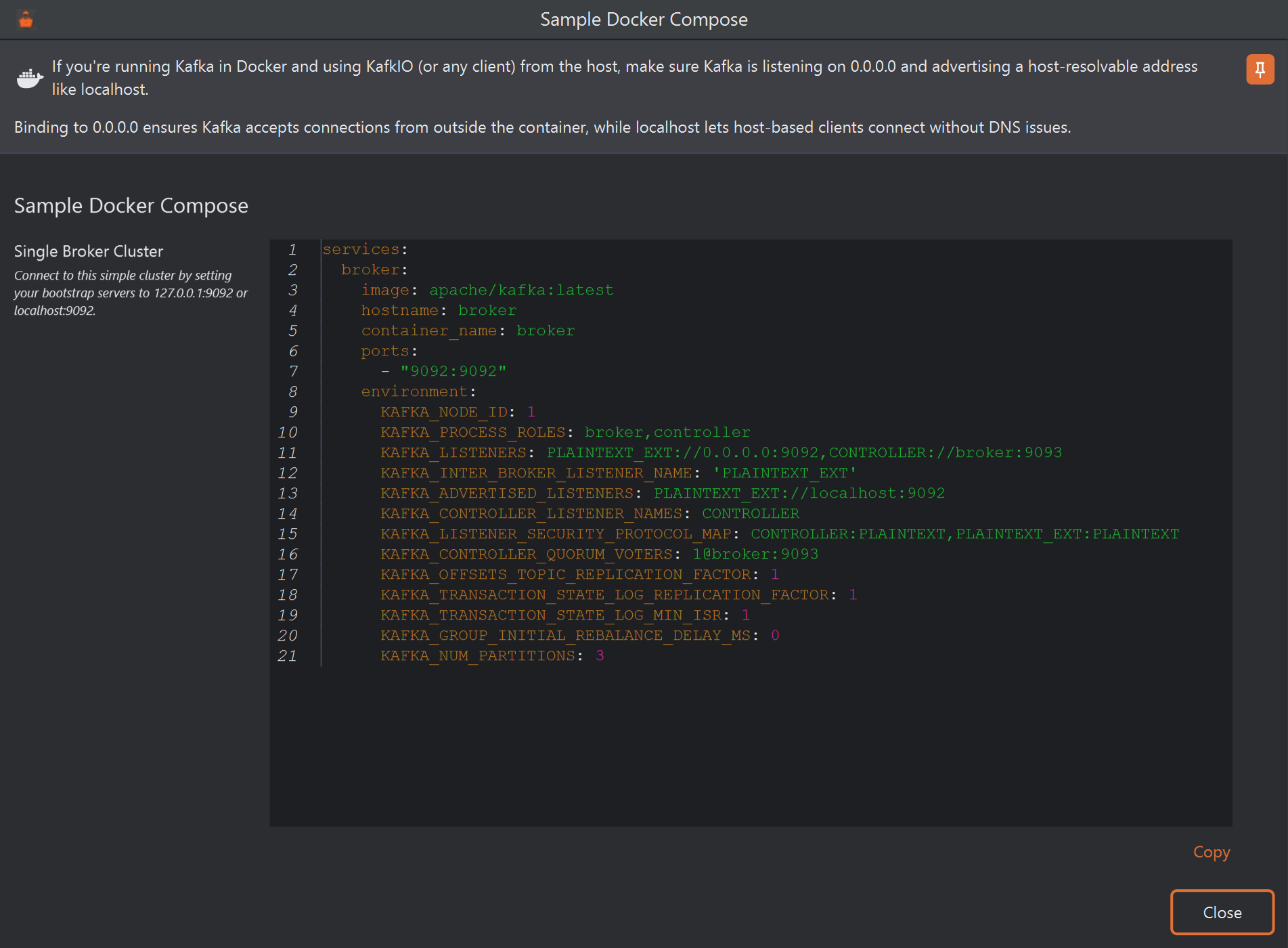This screenshot has height=948, width=1288.
Task: Click the 'KAFKA_TRANSACTION_STATE_LOG_MIN_ISR' line
Action: tap(565, 615)
